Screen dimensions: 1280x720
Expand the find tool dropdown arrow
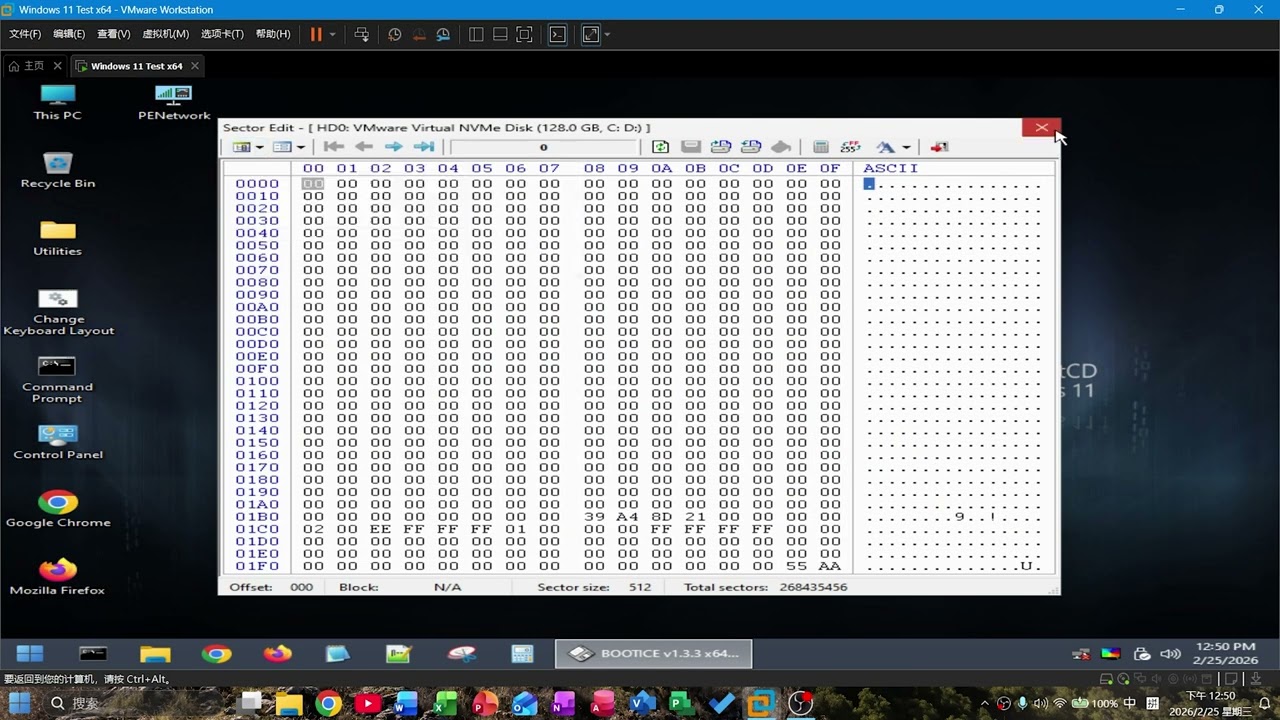906,148
